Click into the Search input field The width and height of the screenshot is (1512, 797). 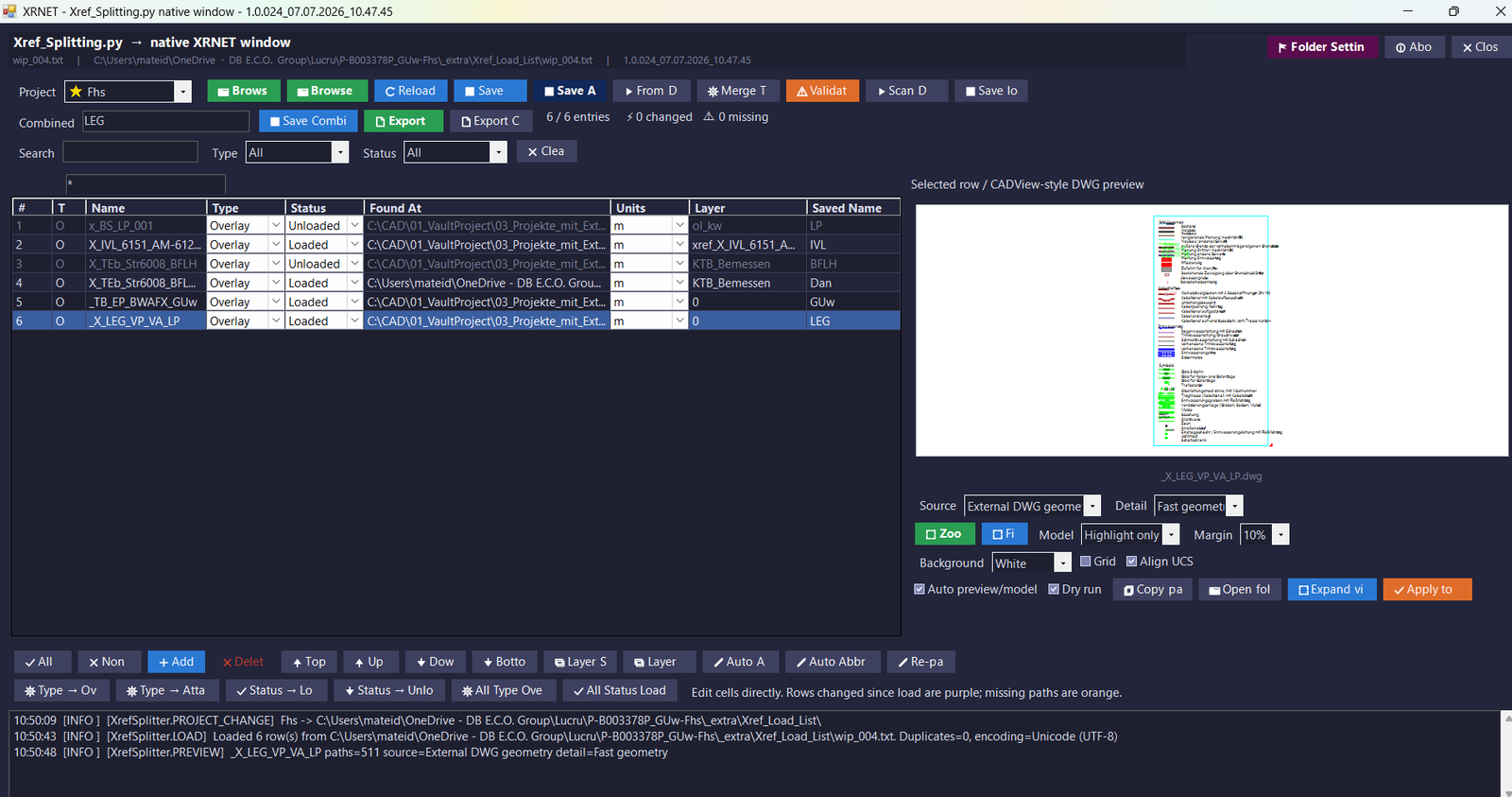130,152
